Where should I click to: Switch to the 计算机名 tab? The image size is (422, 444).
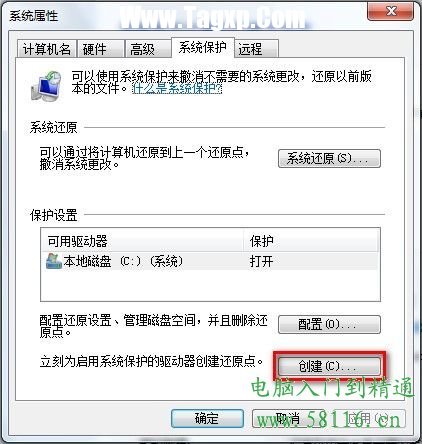47,49
